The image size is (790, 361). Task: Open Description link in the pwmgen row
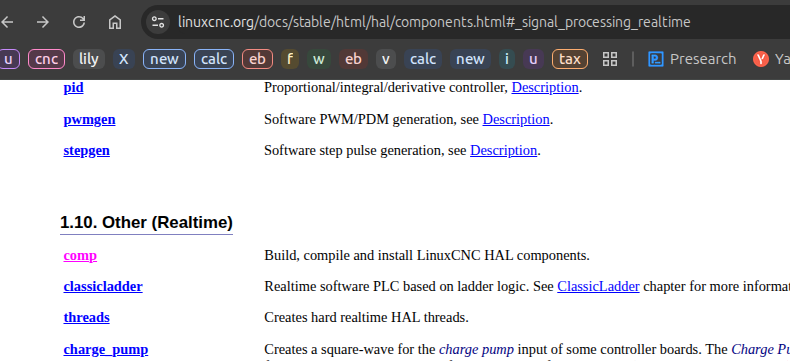pyautogui.click(x=516, y=120)
